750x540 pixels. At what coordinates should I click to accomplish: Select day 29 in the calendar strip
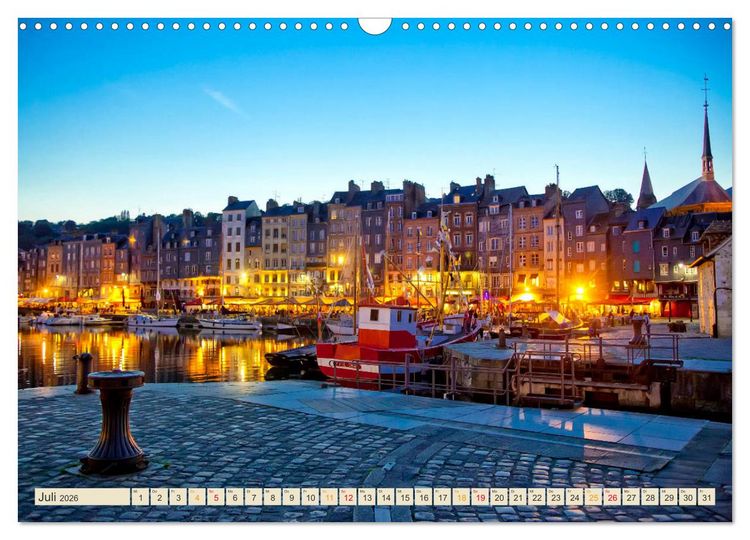point(669,496)
